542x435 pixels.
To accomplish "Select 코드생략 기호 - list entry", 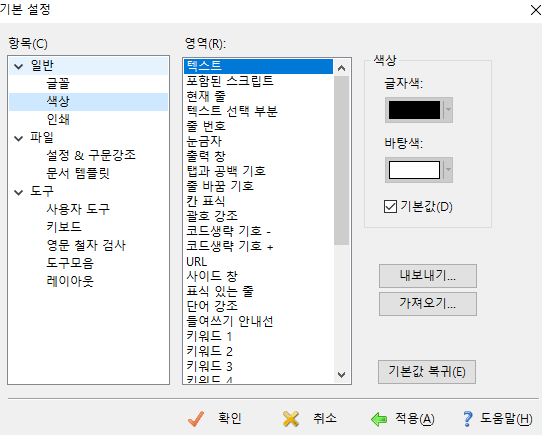I will [259, 231].
